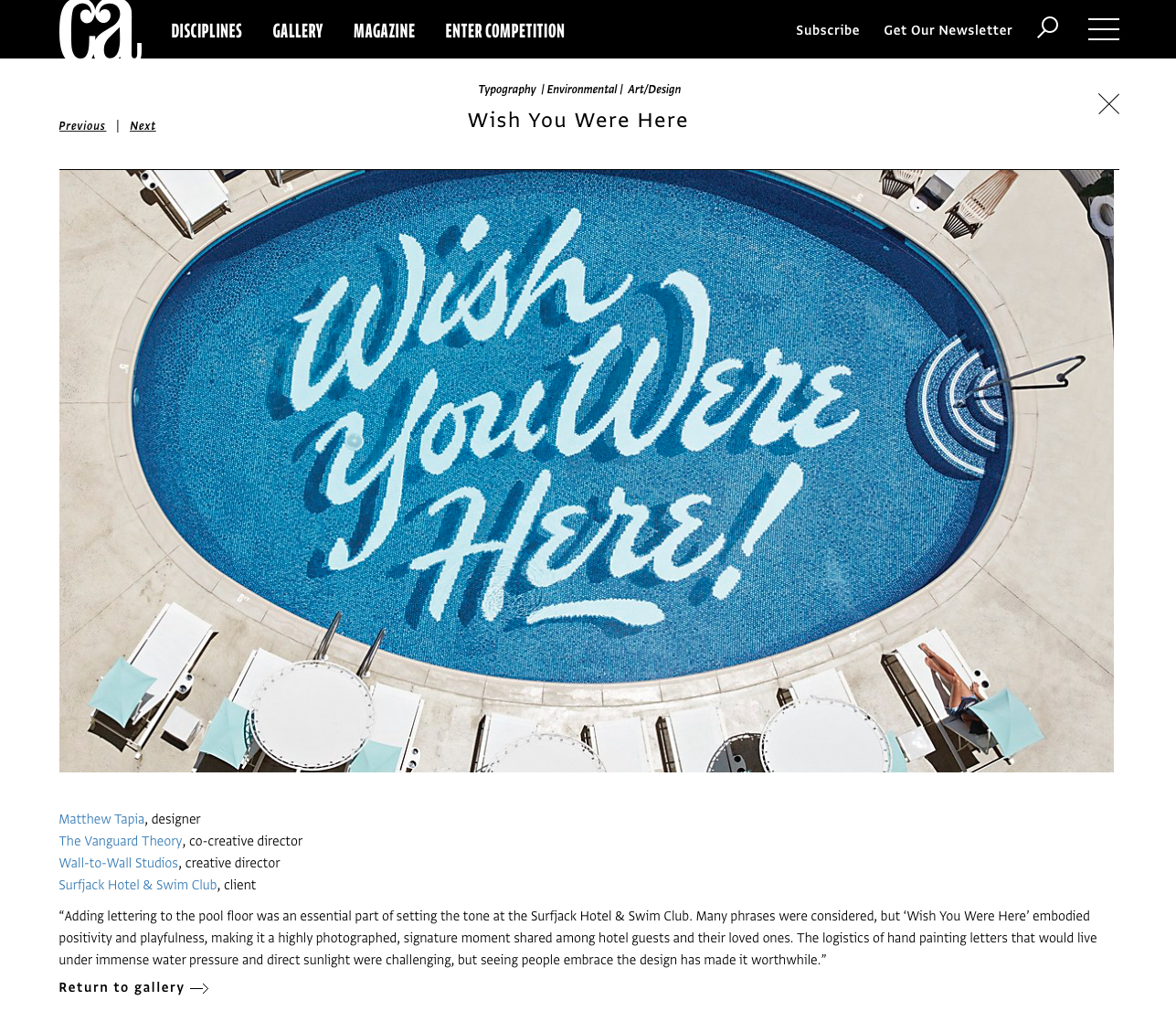Open the Gallery menu item
The width and height of the screenshot is (1176, 1032).
pyautogui.click(x=298, y=31)
